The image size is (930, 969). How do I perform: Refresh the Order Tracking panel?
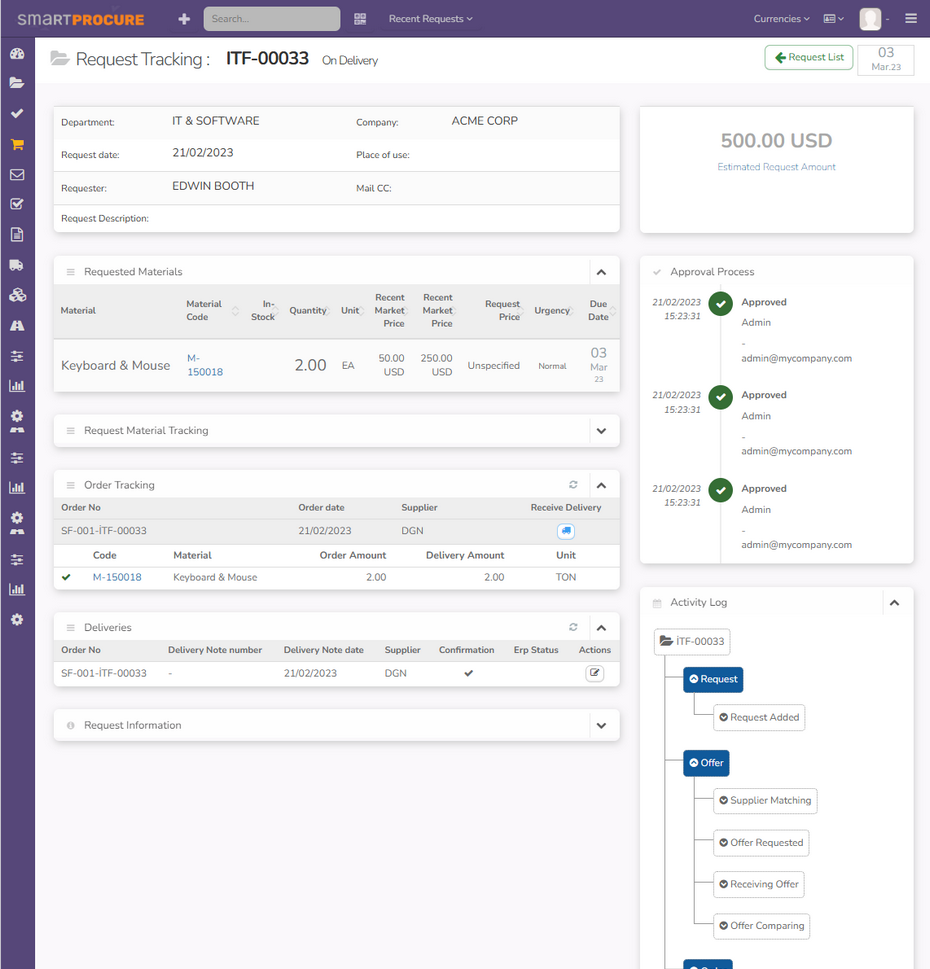coord(573,485)
